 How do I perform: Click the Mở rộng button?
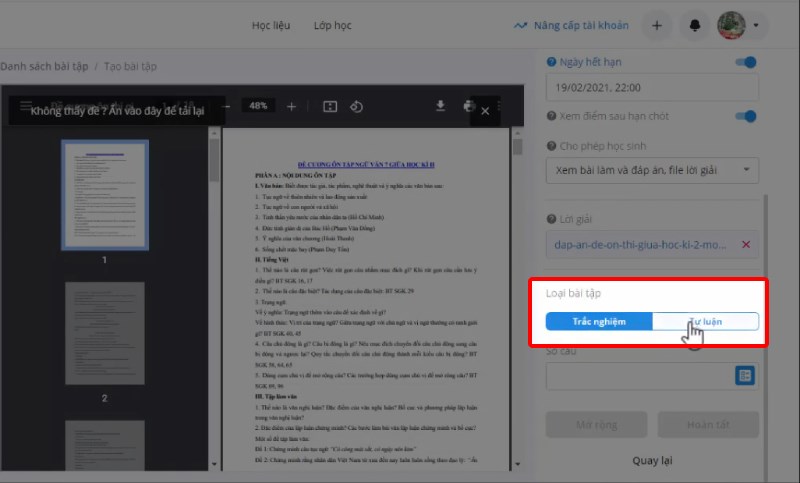coord(596,425)
